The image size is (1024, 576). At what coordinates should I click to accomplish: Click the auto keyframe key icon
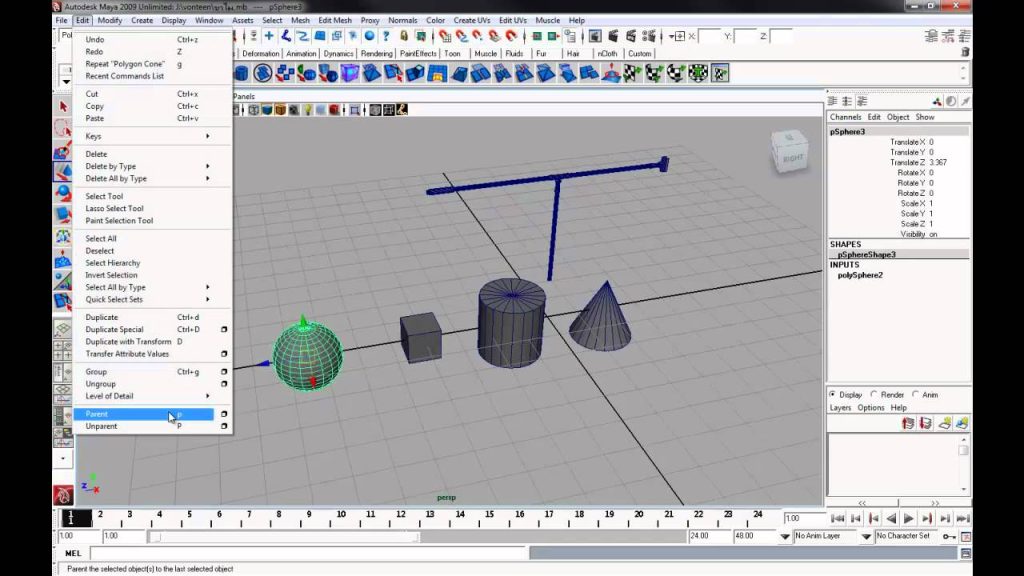pyautogui.click(x=949, y=536)
